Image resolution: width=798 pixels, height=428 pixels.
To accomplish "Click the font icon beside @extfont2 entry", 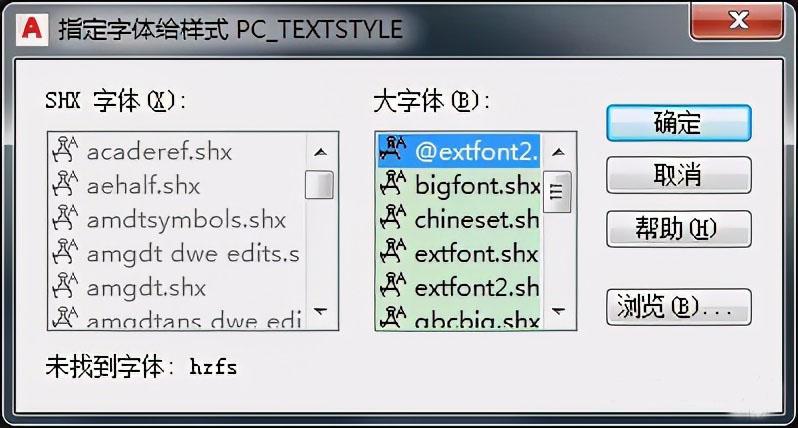I will (x=396, y=152).
